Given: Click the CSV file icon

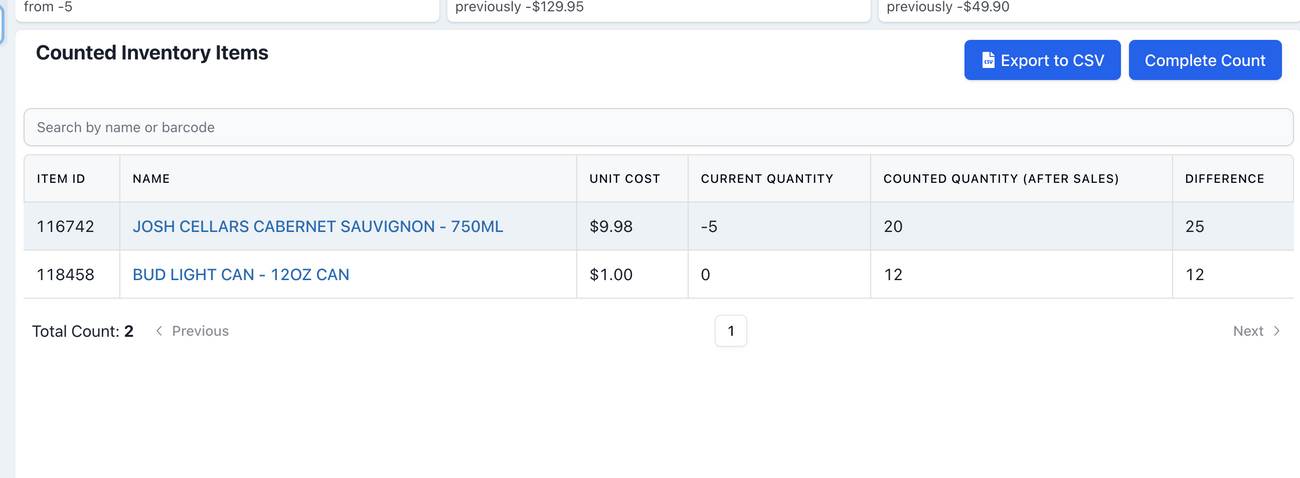Looking at the screenshot, I should [988, 60].
